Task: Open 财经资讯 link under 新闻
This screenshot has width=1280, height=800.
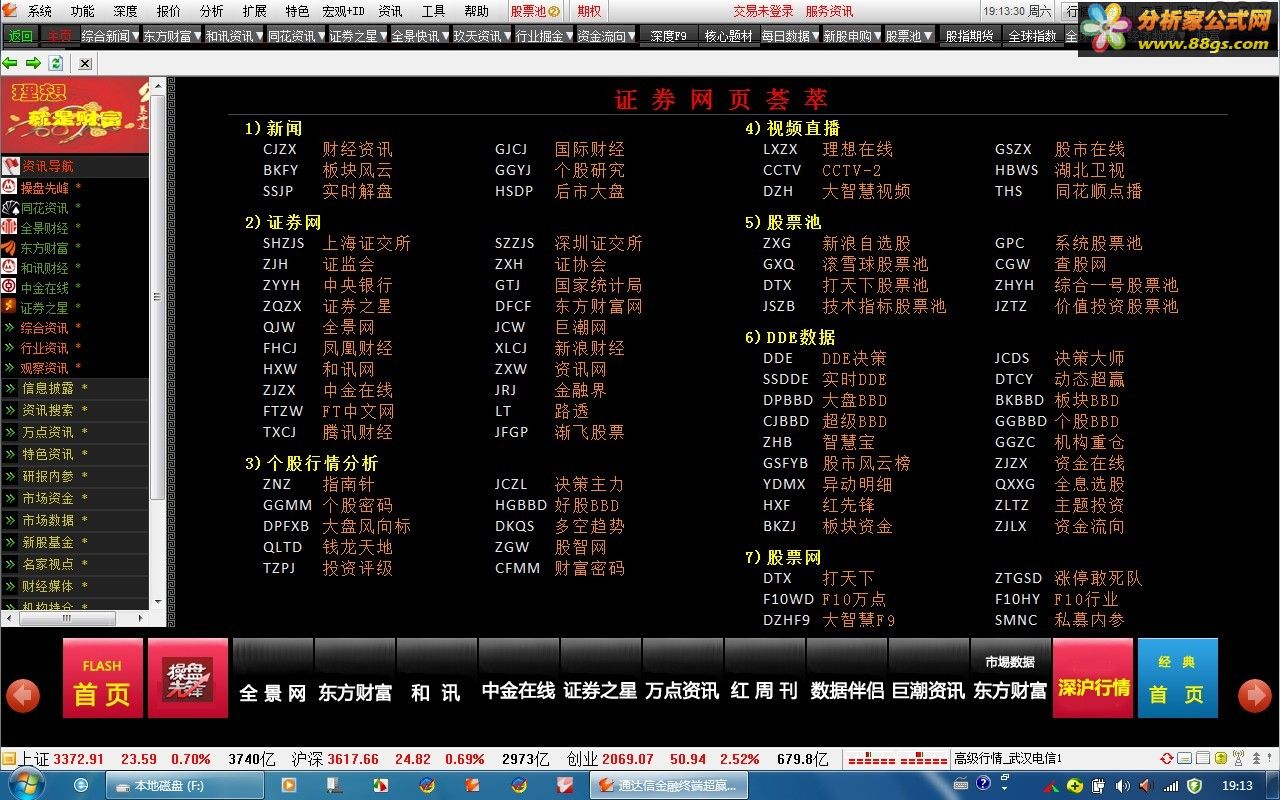Action: (x=357, y=149)
